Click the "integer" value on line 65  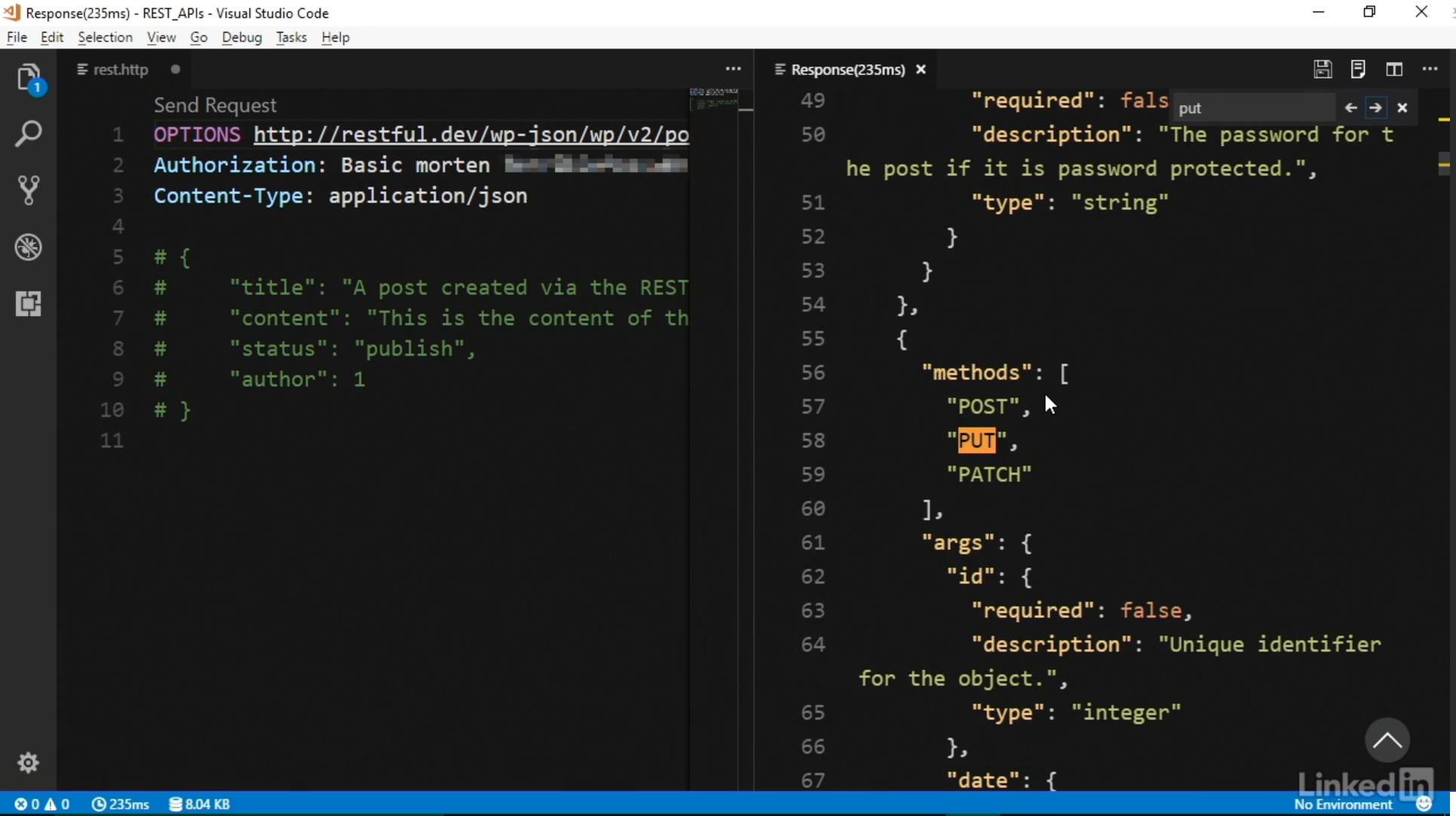1126,712
